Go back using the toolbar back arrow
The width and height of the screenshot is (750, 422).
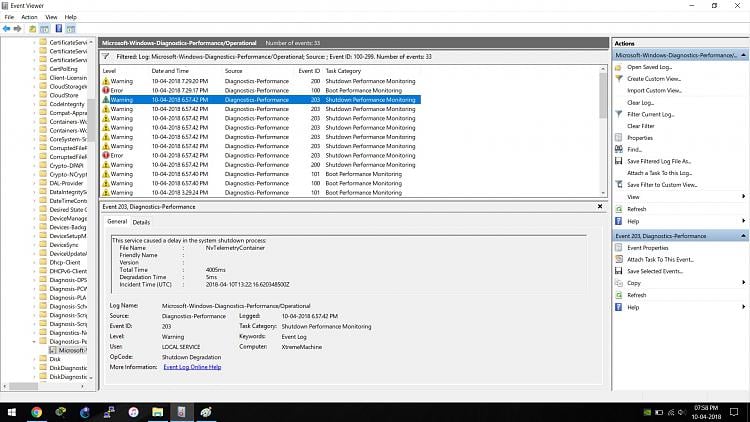click(6, 29)
